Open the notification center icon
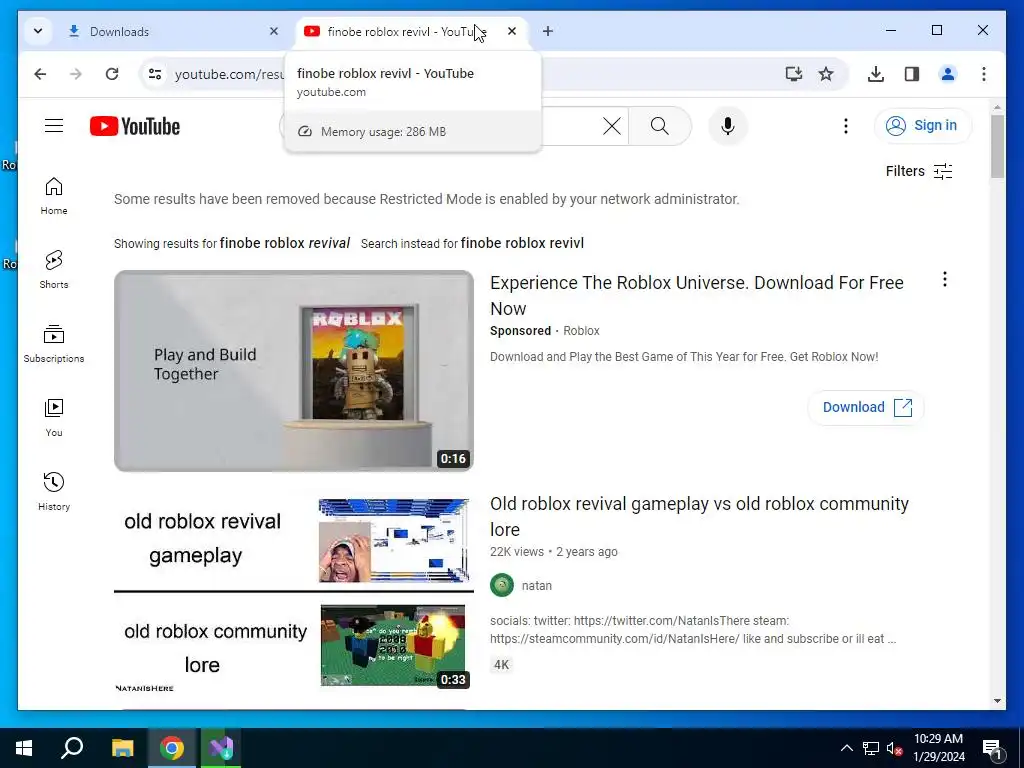The width and height of the screenshot is (1024, 768). [x=992, y=748]
